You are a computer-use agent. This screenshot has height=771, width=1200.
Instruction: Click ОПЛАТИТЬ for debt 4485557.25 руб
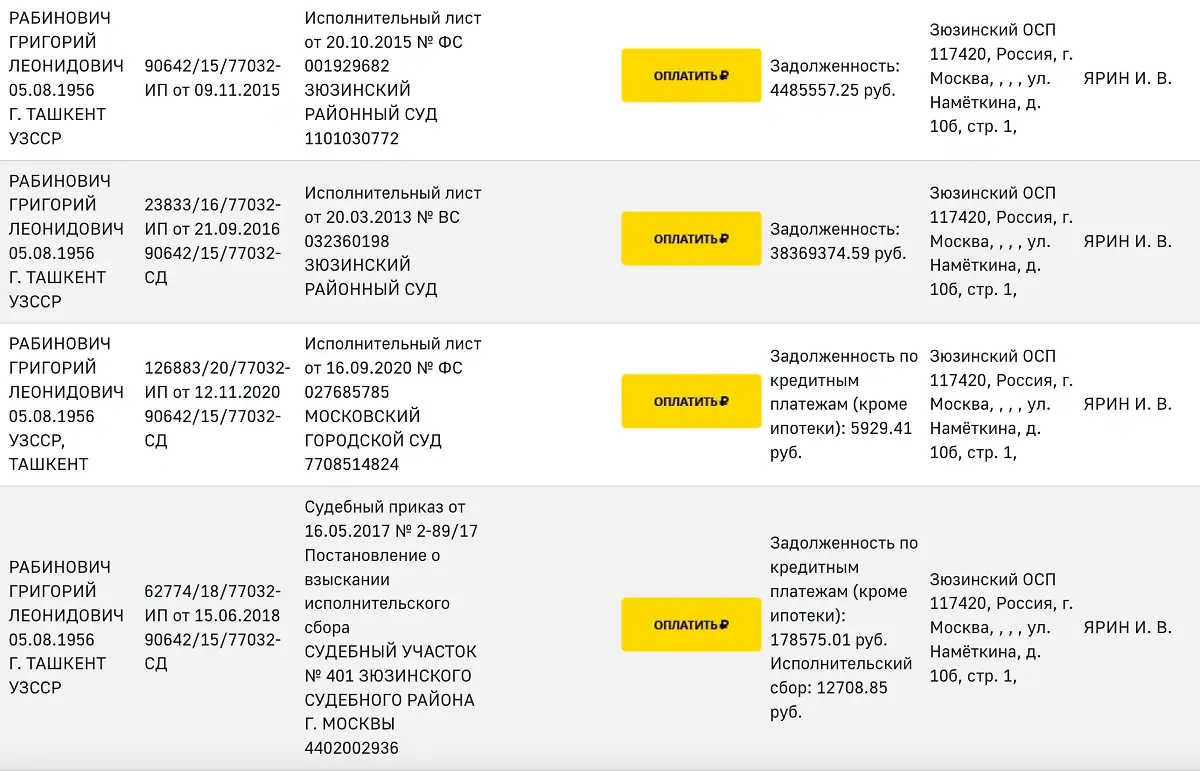click(691, 75)
